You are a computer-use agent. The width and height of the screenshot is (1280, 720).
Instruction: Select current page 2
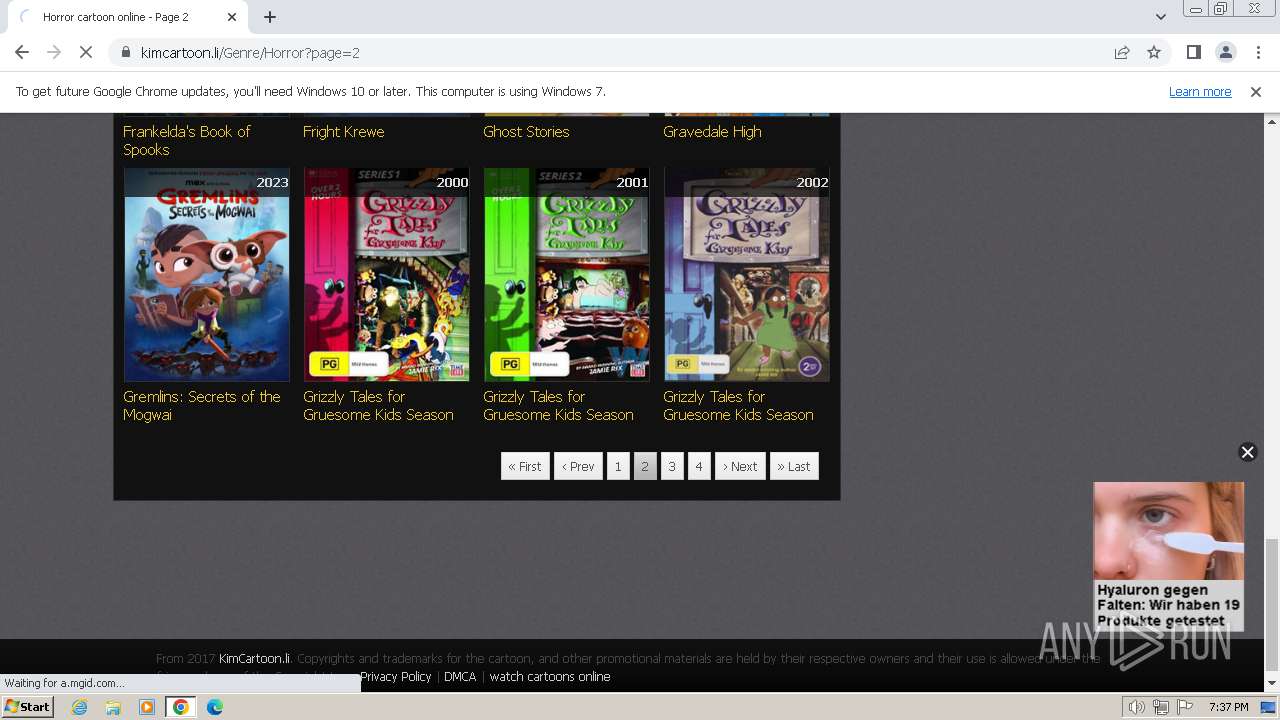coord(645,466)
